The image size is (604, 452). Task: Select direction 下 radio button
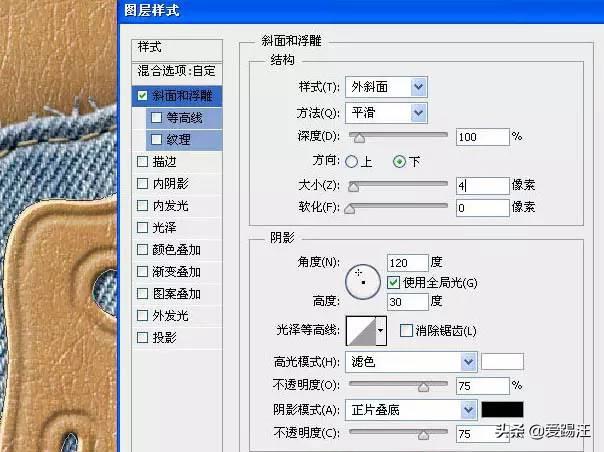click(399, 161)
